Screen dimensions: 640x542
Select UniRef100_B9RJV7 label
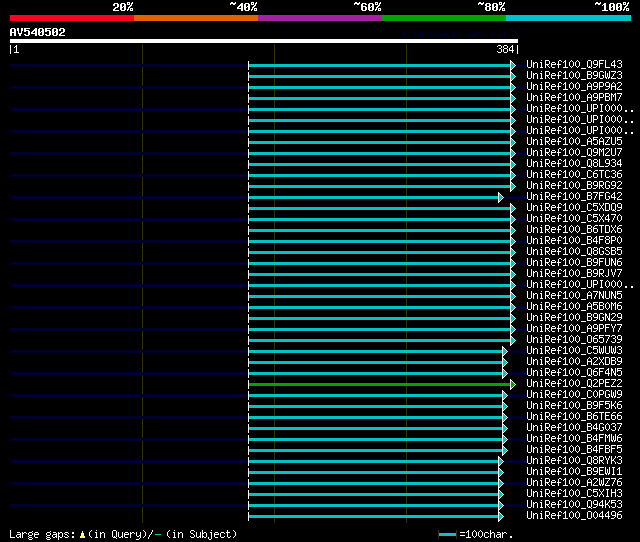coord(574,274)
